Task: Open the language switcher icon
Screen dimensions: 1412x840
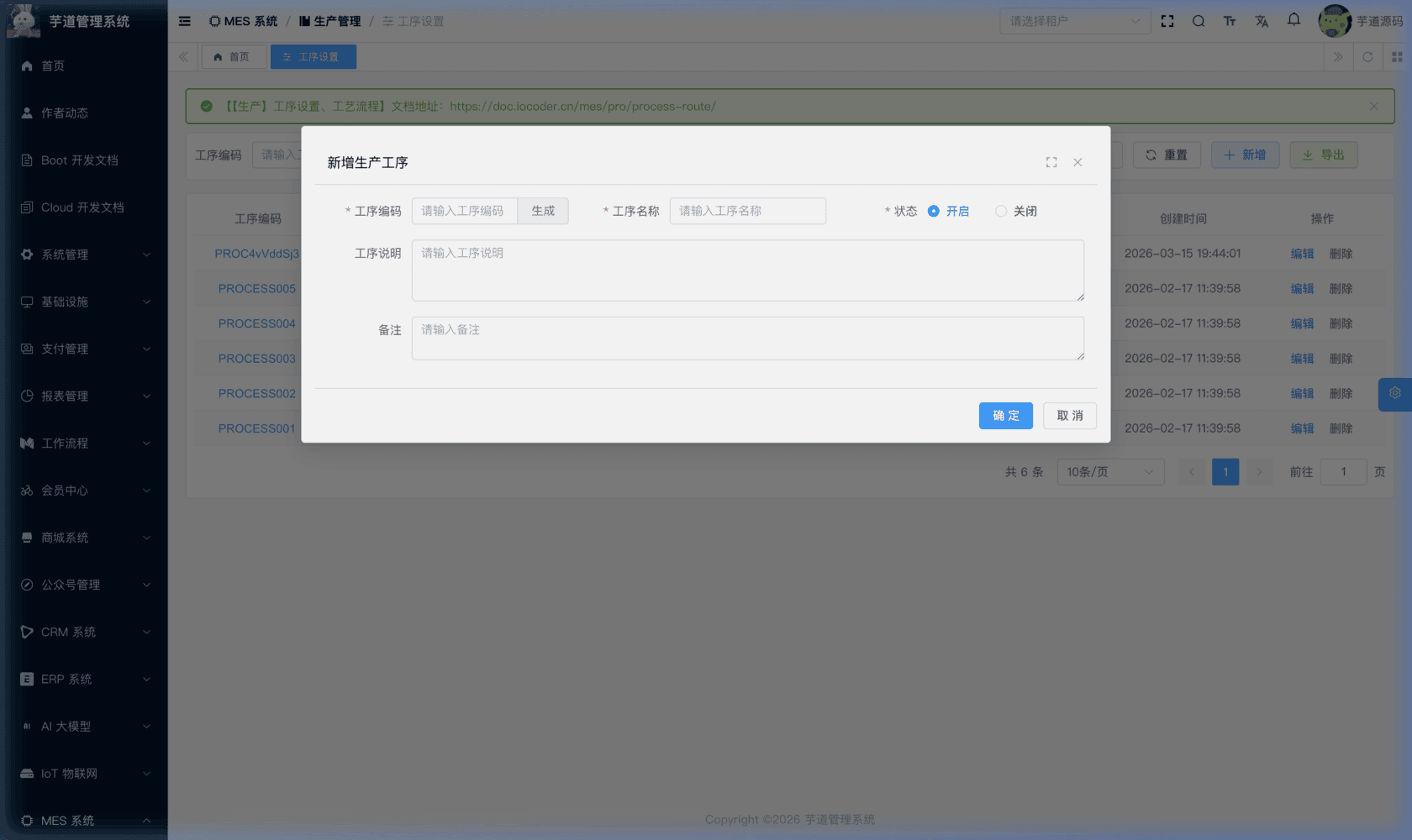Action: point(1262,21)
